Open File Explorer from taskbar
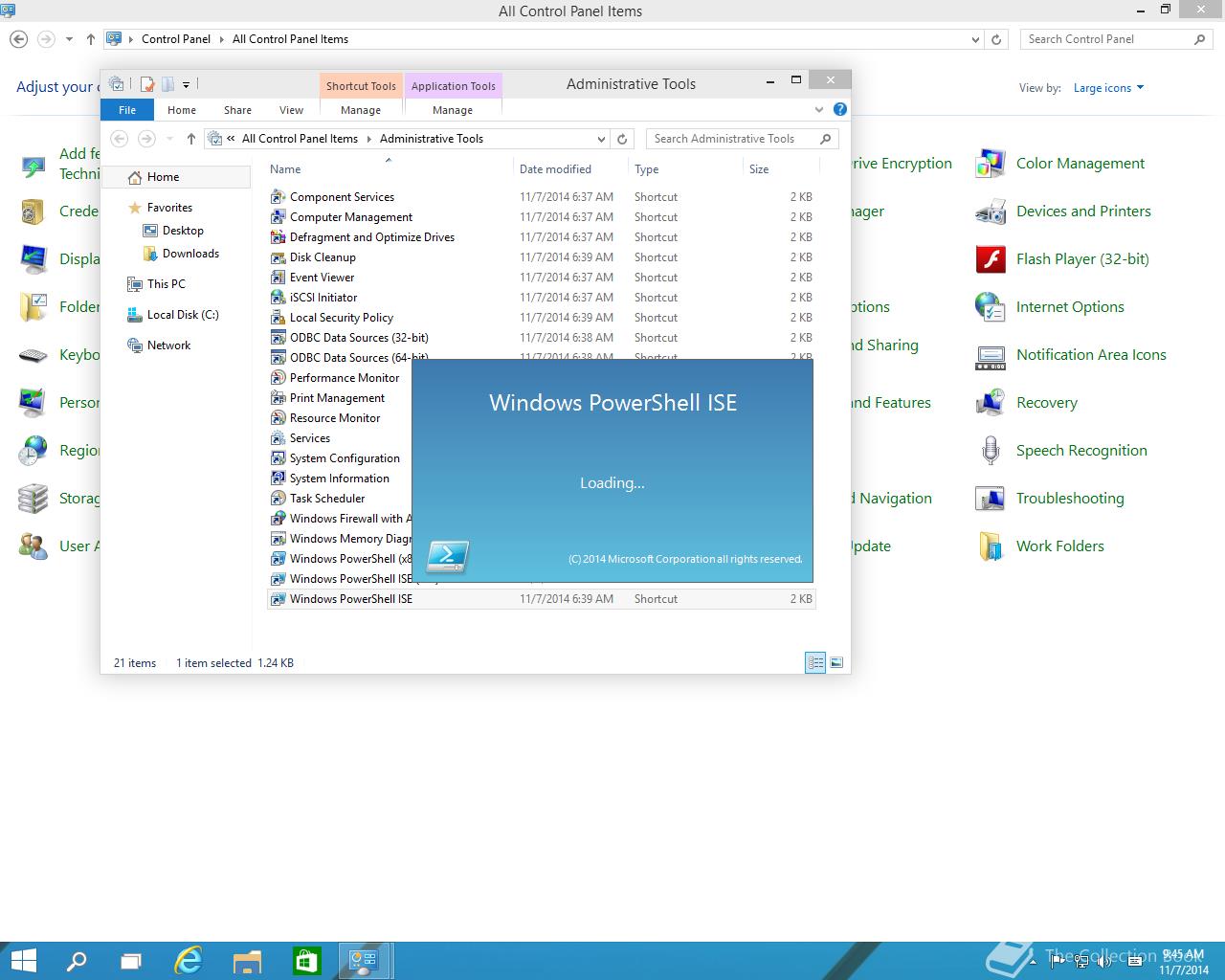1225x980 pixels. tap(247, 961)
